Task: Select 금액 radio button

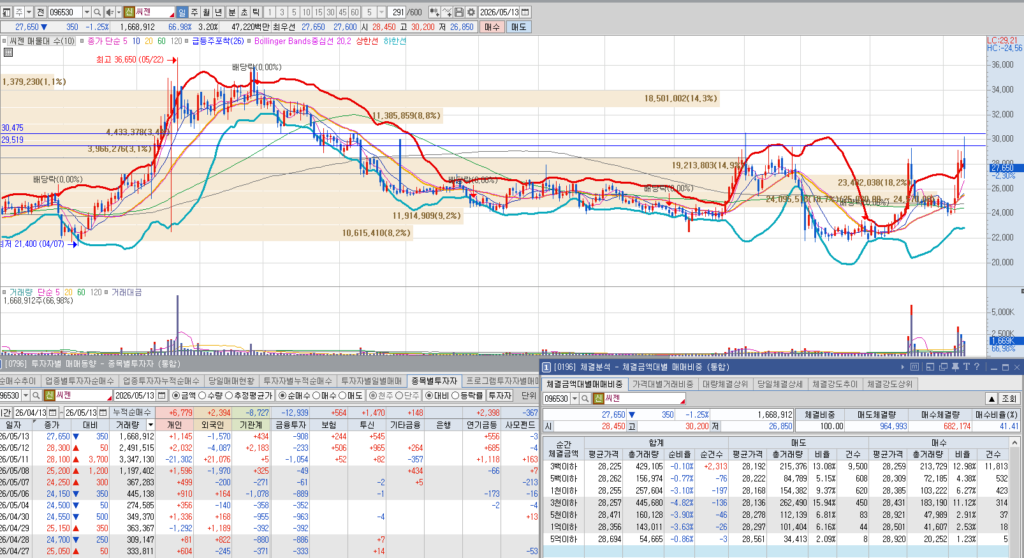Action: click(x=176, y=396)
